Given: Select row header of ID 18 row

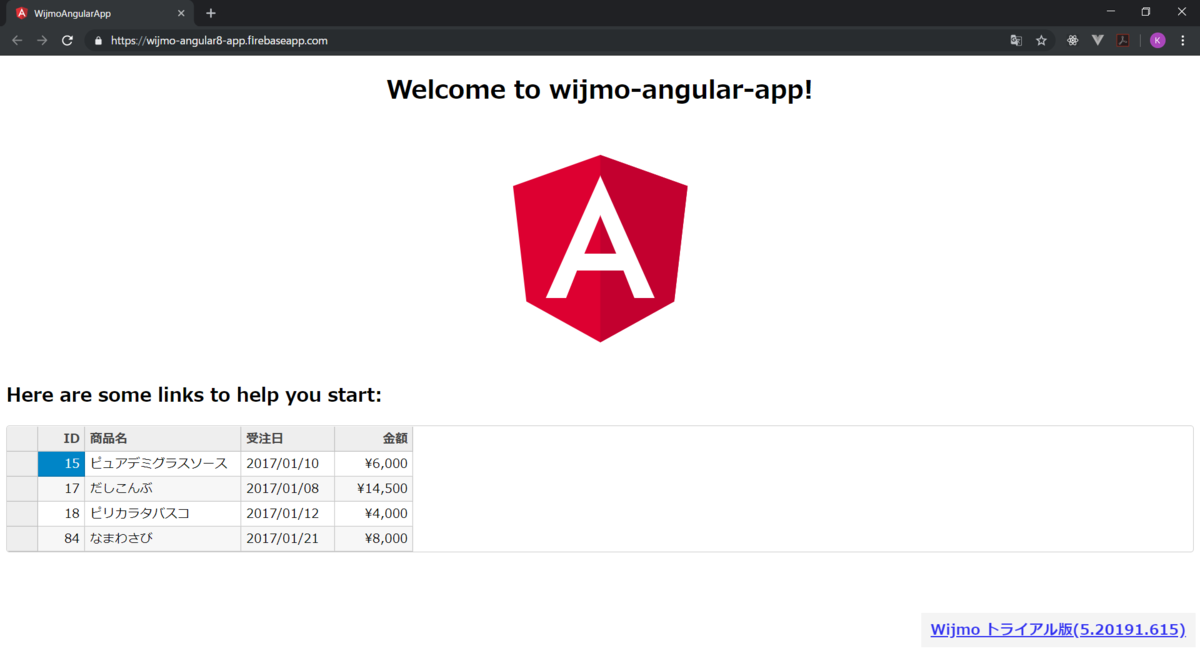Looking at the screenshot, I should 22,513.
